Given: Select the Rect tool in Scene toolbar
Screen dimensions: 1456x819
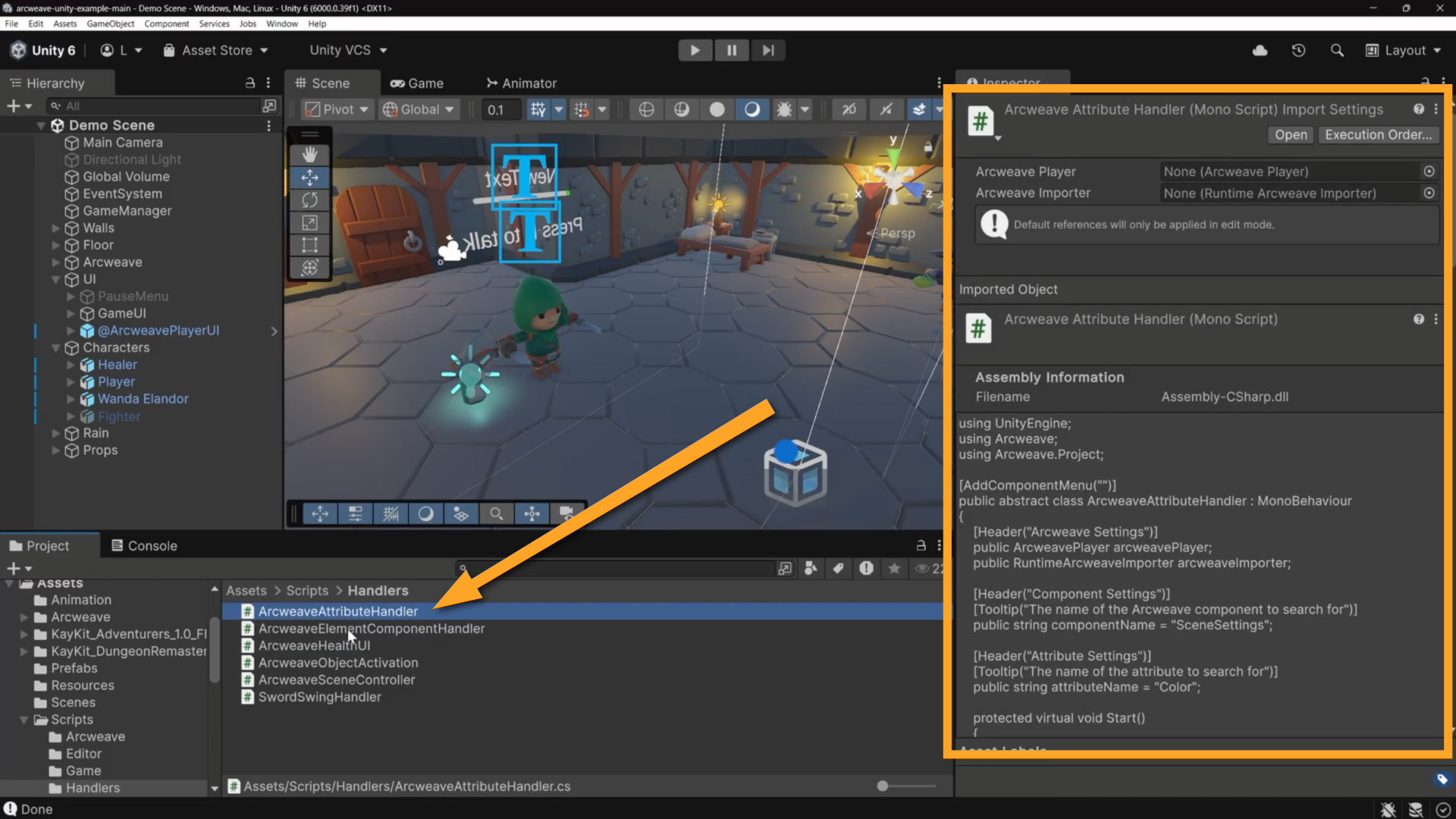Looking at the screenshot, I should 309,245.
